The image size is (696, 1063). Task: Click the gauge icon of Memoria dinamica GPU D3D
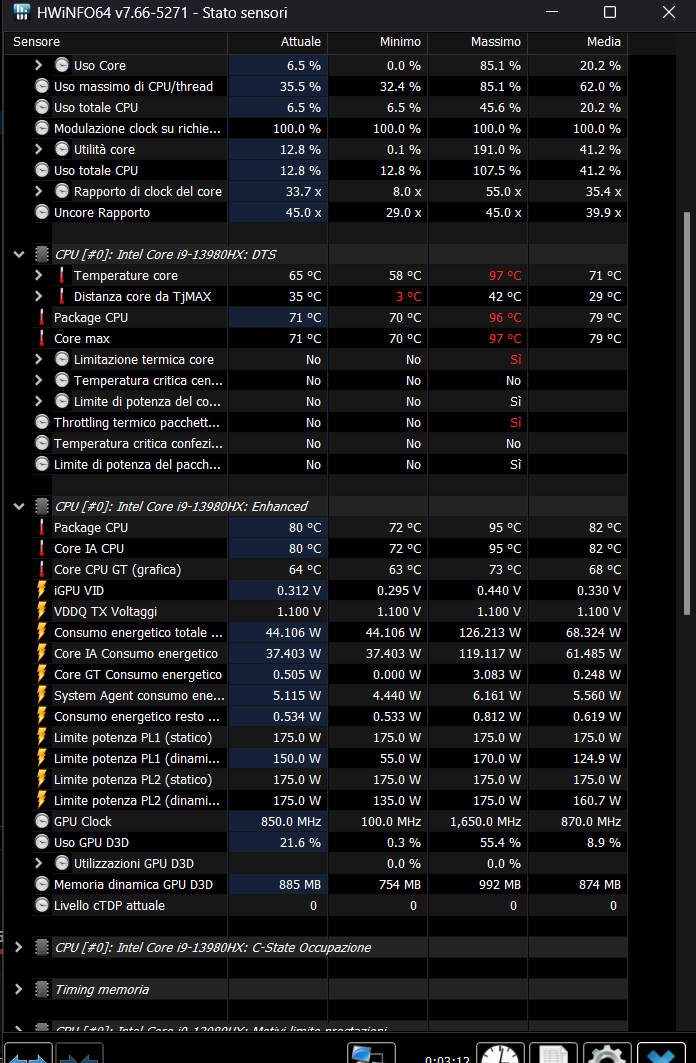point(42,885)
